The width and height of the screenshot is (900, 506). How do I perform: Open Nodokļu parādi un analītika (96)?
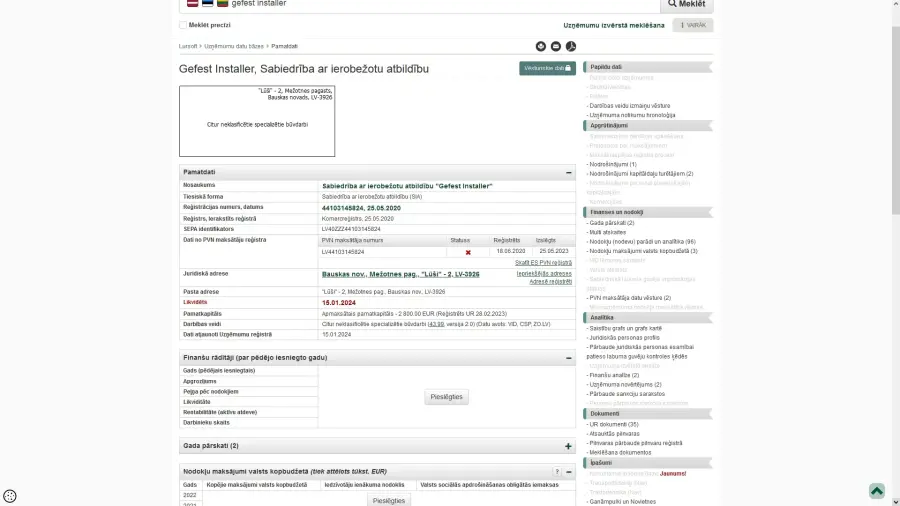pyautogui.click(x=642, y=242)
